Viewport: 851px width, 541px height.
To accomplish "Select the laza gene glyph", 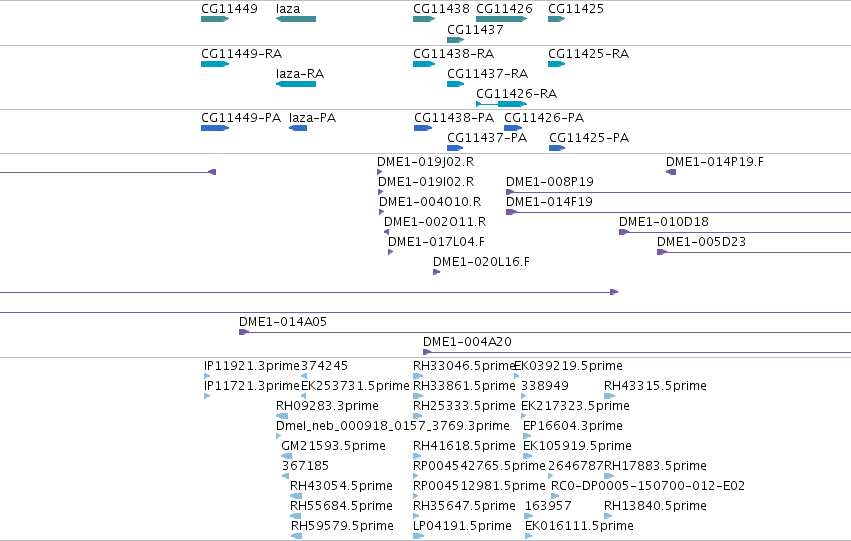I will pyautogui.click(x=296, y=19).
